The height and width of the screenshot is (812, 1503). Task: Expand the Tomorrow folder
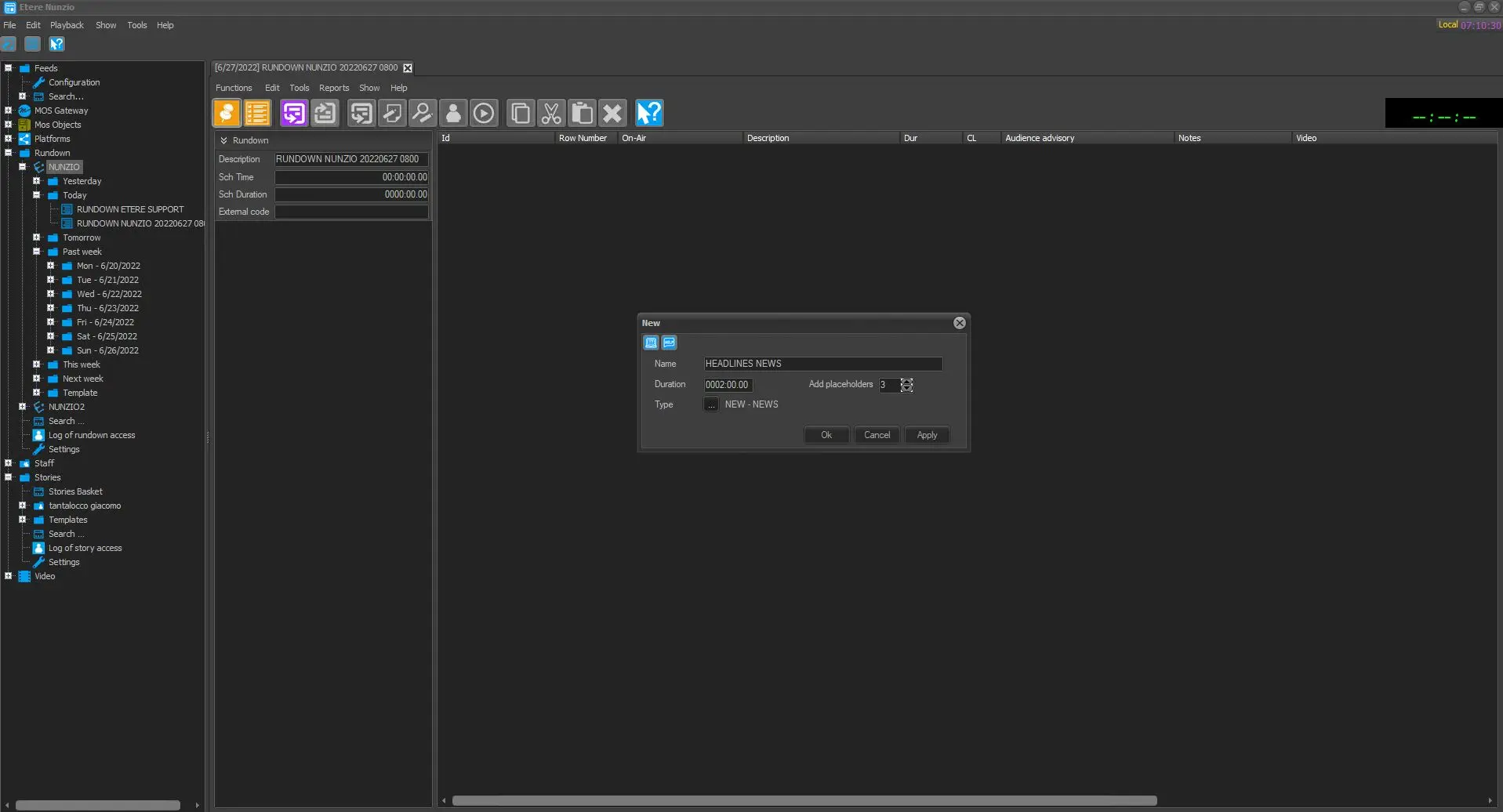pyautogui.click(x=36, y=237)
